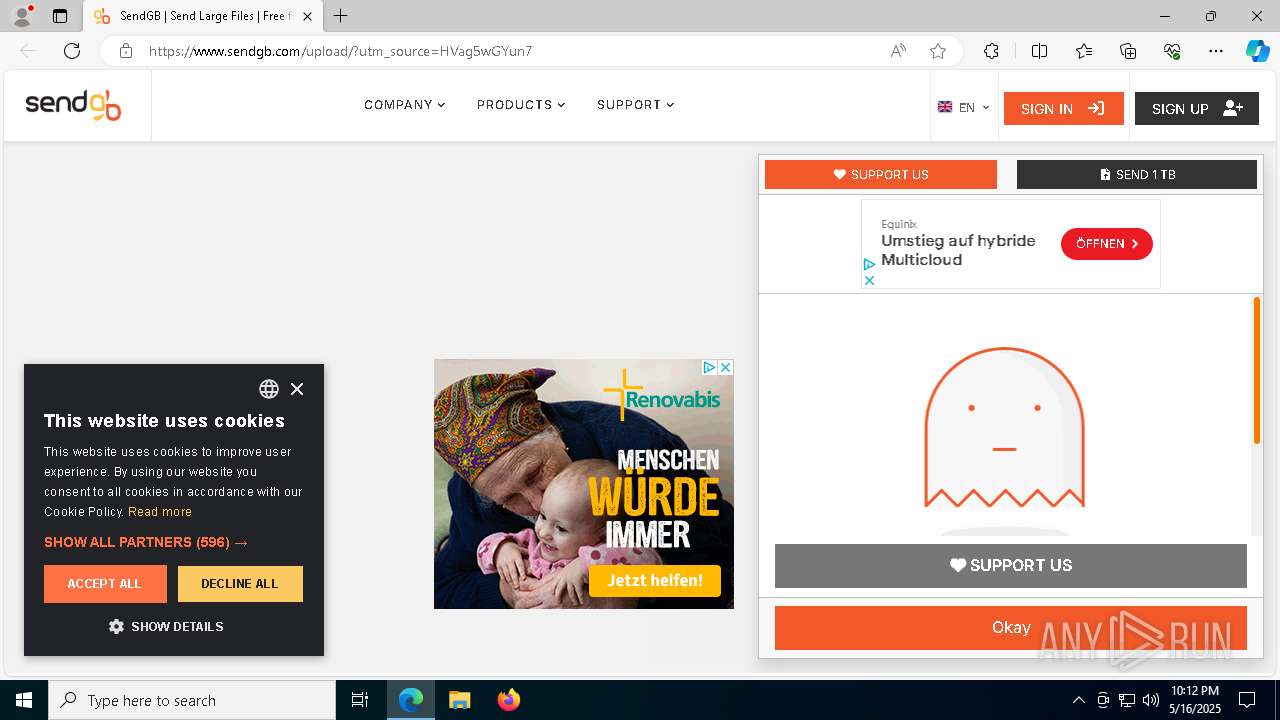This screenshot has height=720, width=1280.
Task: Open Task View on the taskbar
Action: pos(360,700)
